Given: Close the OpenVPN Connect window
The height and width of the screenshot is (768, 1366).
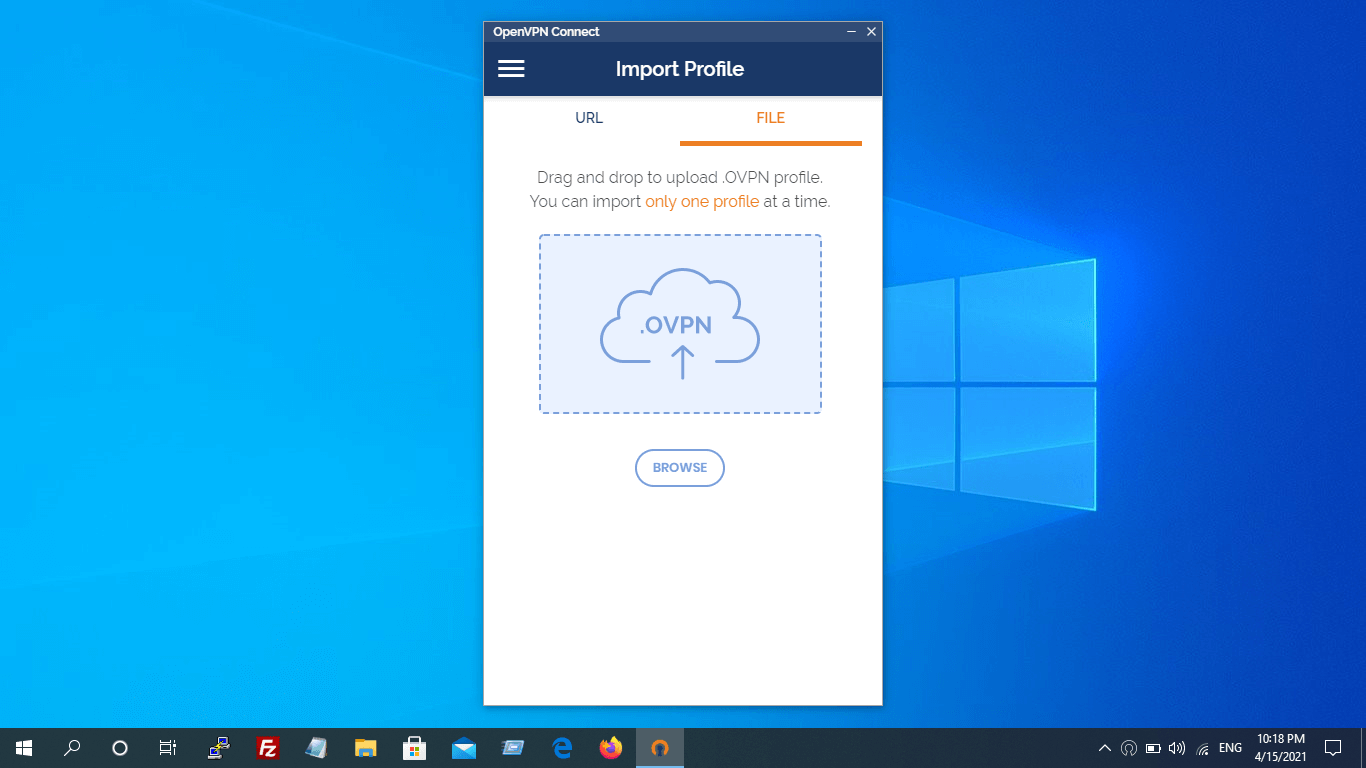Looking at the screenshot, I should pyautogui.click(x=871, y=32).
